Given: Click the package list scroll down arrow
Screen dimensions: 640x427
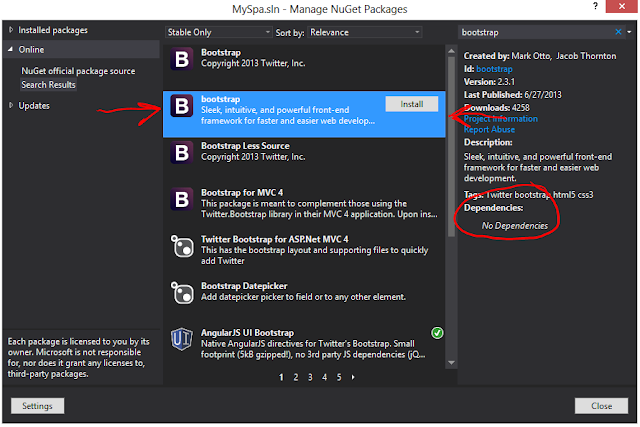Looking at the screenshot, I should click(451, 363).
